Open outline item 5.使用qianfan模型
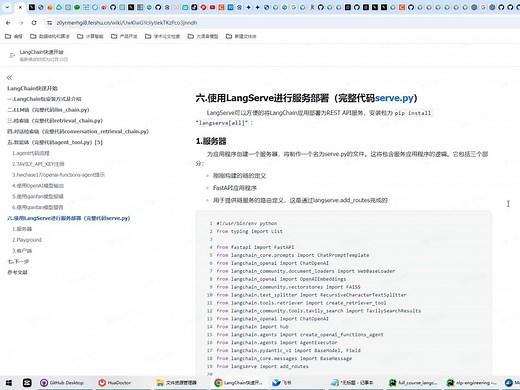The width and height of the screenshot is (520, 390). (38, 196)
